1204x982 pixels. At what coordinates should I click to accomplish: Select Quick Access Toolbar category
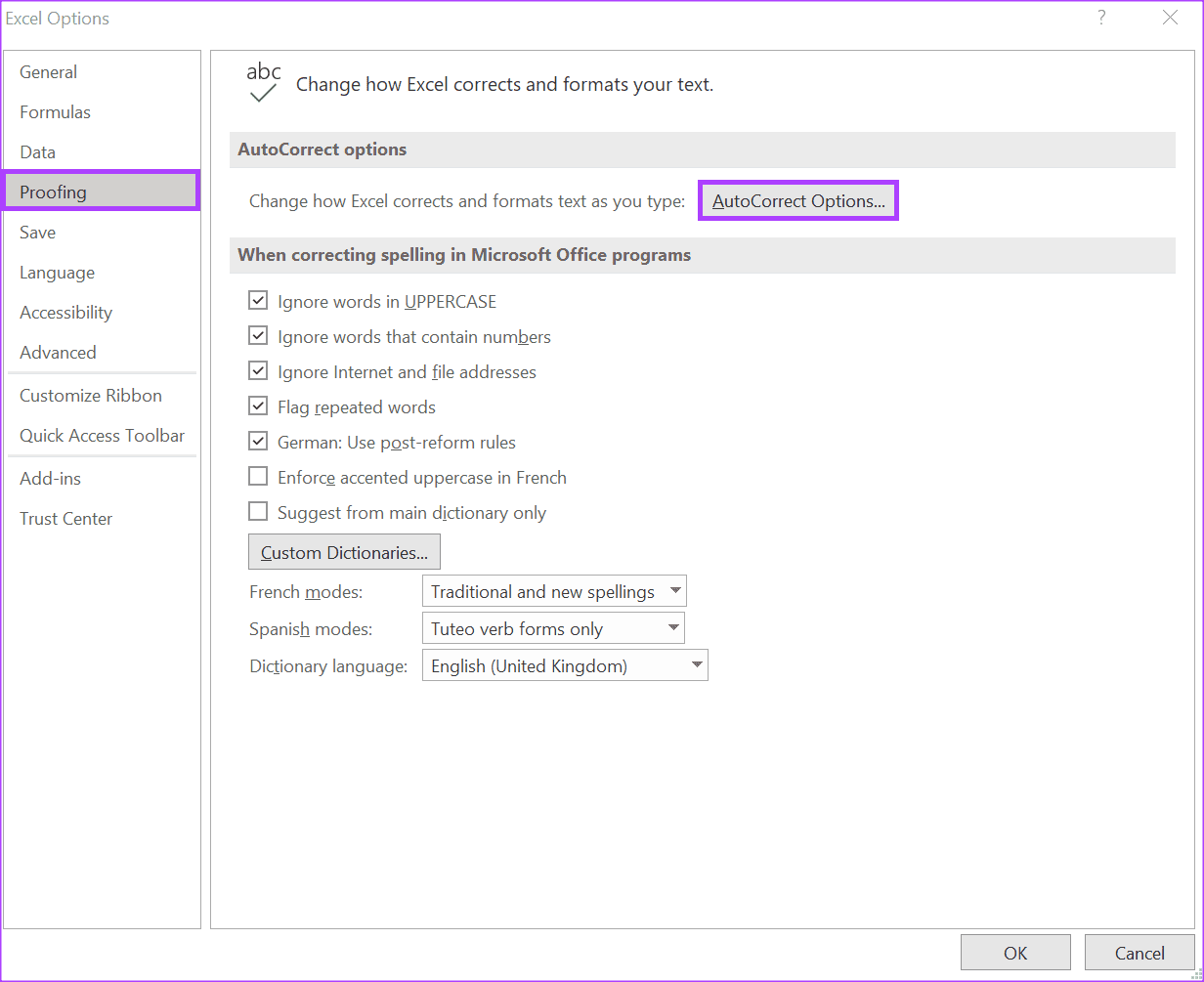click(x=102, y=436)
